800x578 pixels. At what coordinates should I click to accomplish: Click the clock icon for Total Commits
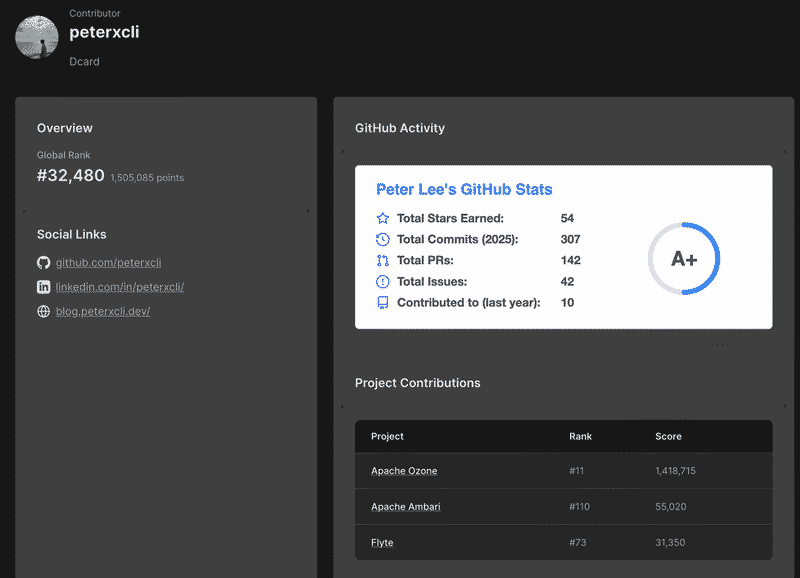click(382, 239)
